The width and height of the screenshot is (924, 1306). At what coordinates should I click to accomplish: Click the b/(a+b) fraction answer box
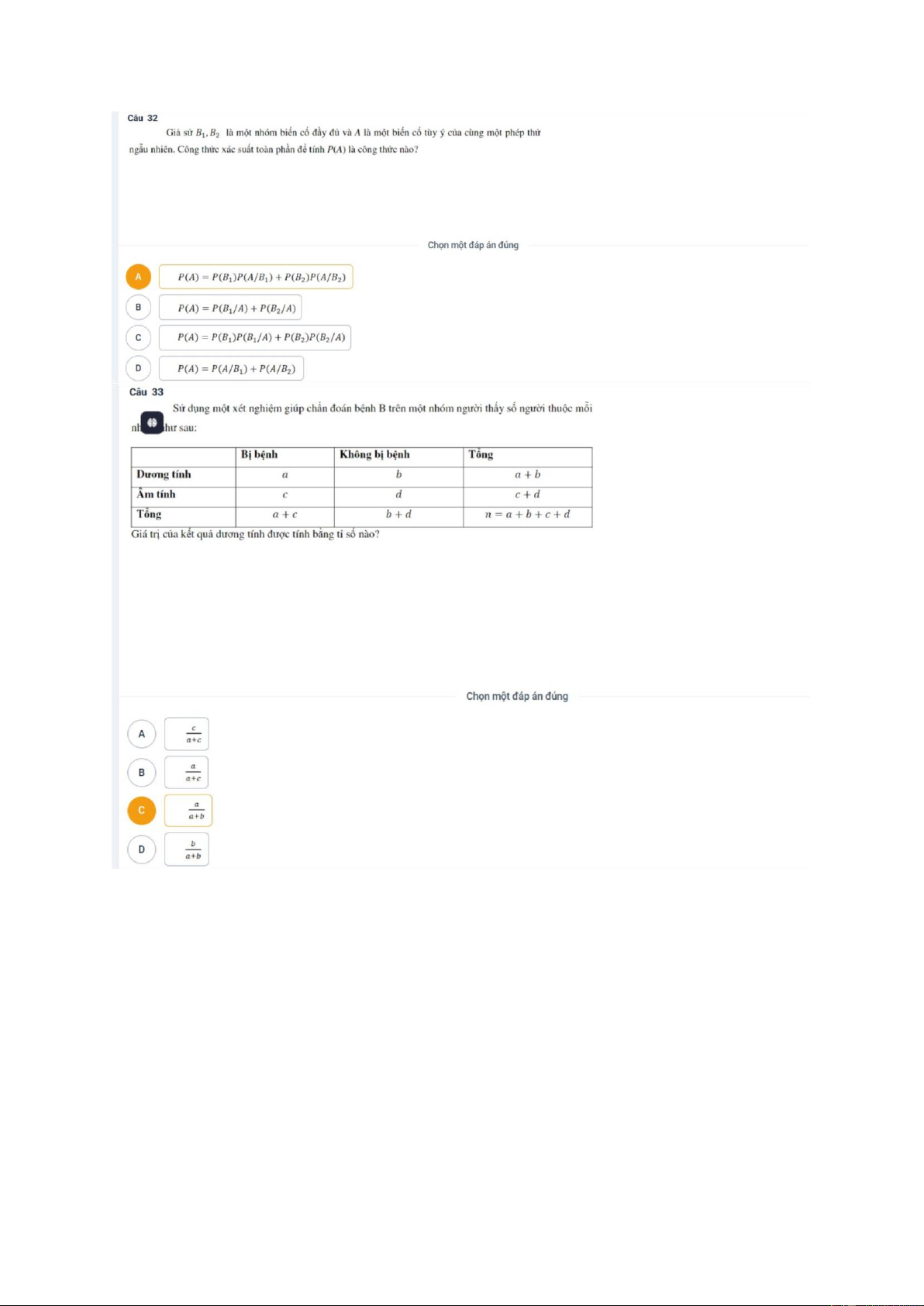pyautogui.click(x=187, y=849)
